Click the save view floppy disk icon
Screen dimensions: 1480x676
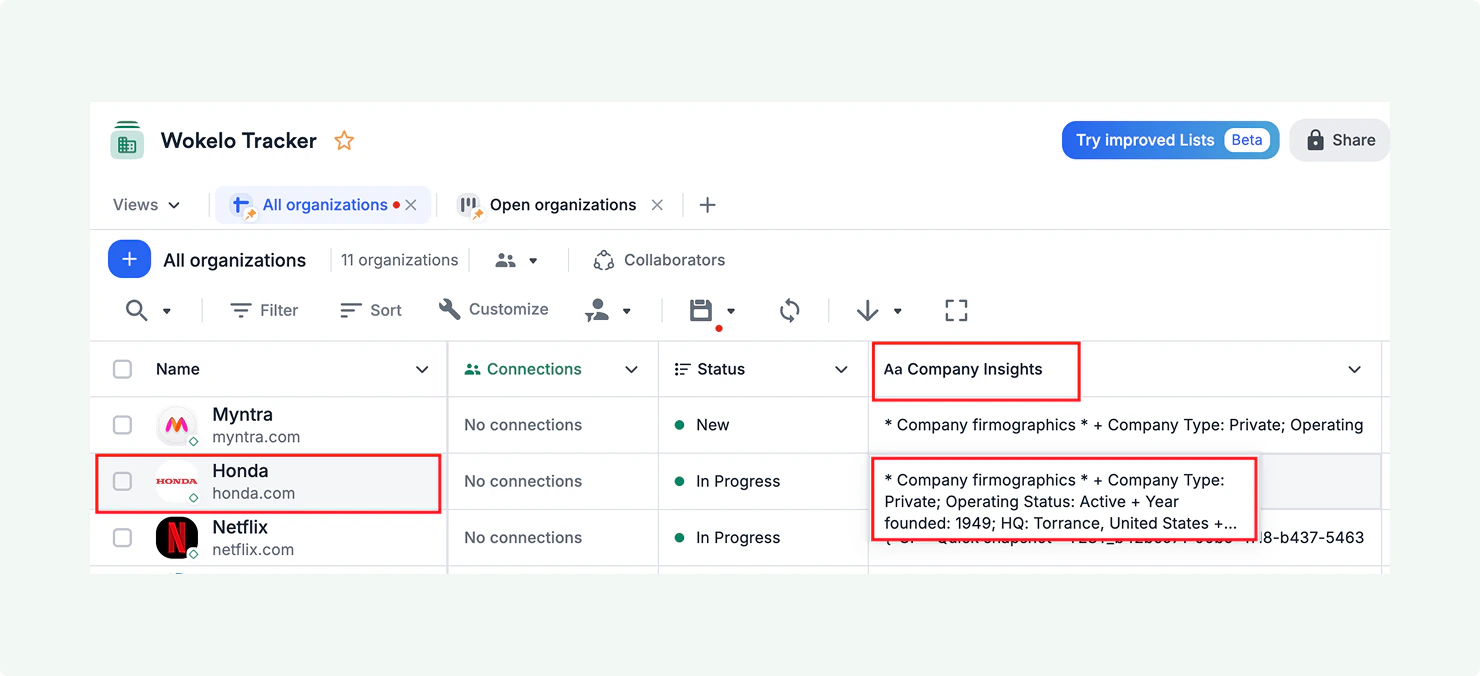pyautogui.click(x=701, y=311)
